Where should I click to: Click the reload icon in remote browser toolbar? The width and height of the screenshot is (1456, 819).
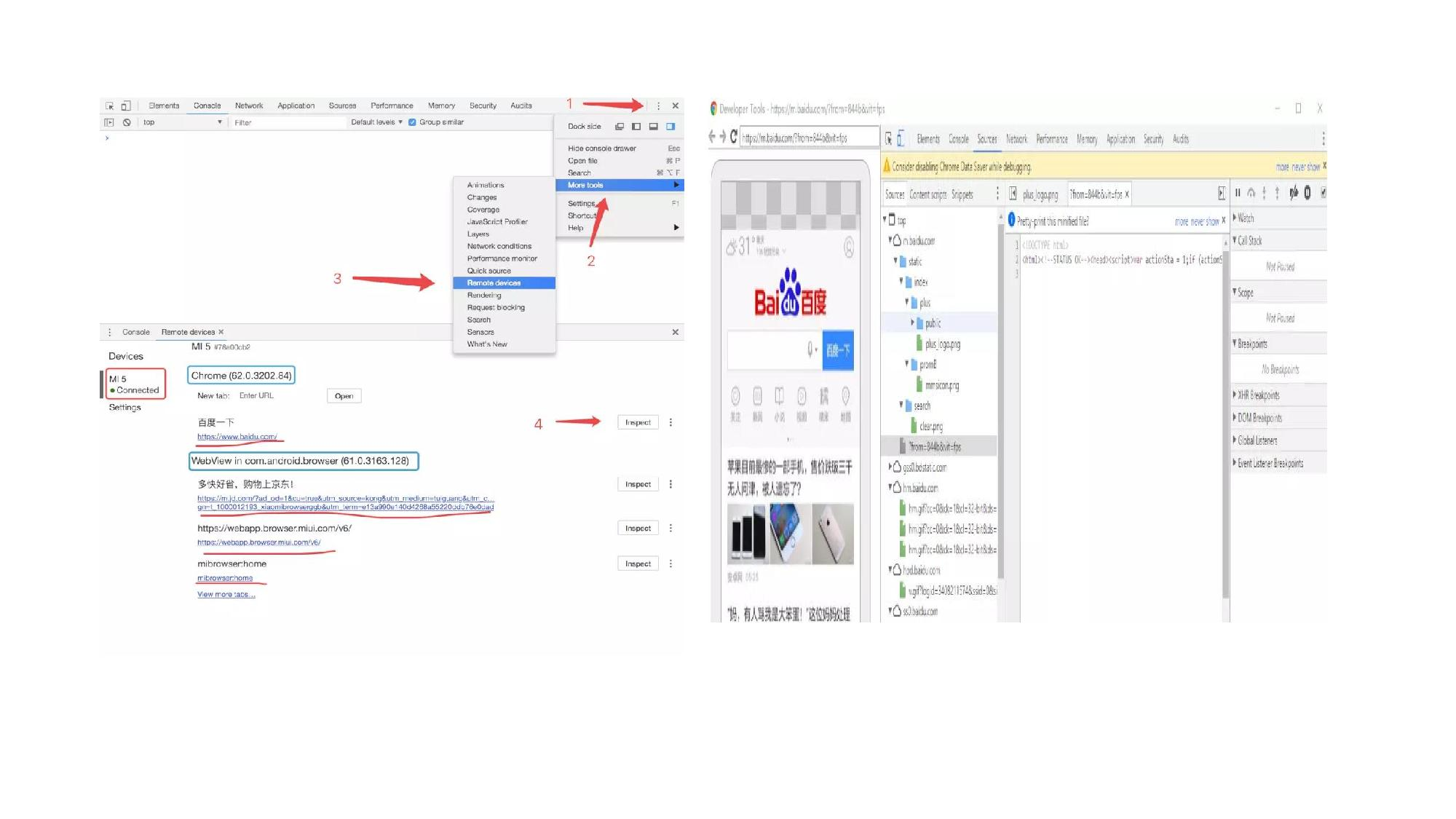coord(733,136)
